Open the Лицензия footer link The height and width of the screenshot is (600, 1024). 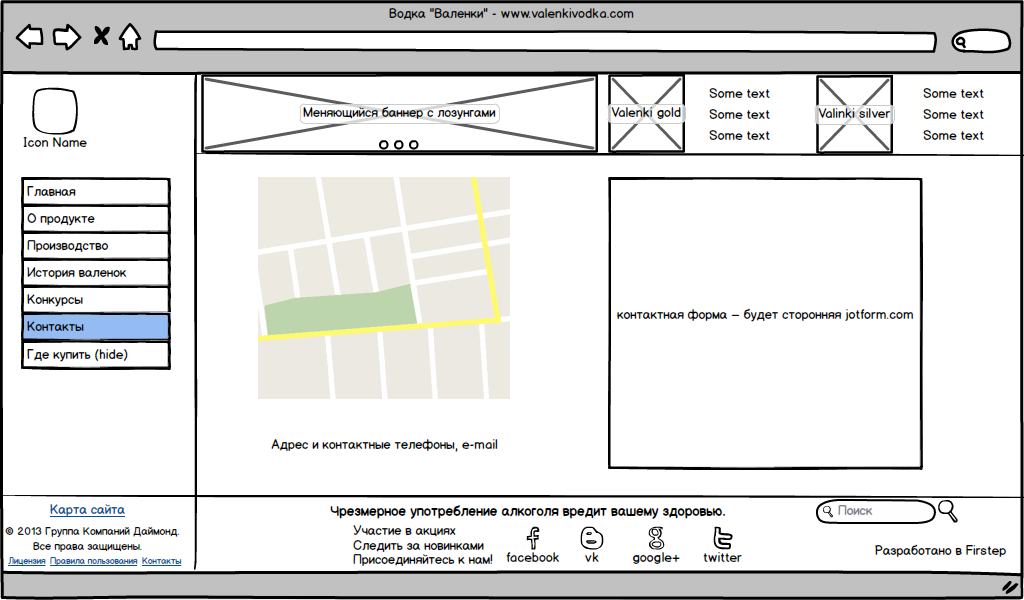click(x=27, y=561)
